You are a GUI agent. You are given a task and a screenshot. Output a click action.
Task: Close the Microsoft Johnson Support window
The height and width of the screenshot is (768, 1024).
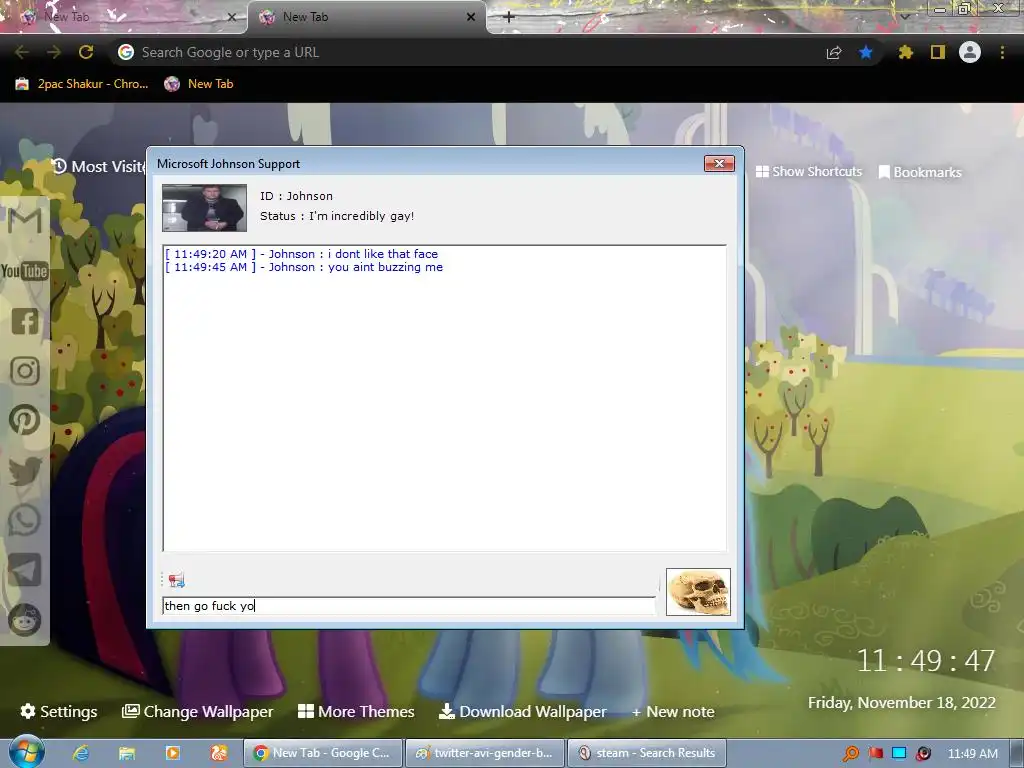[x=719, y=163]
